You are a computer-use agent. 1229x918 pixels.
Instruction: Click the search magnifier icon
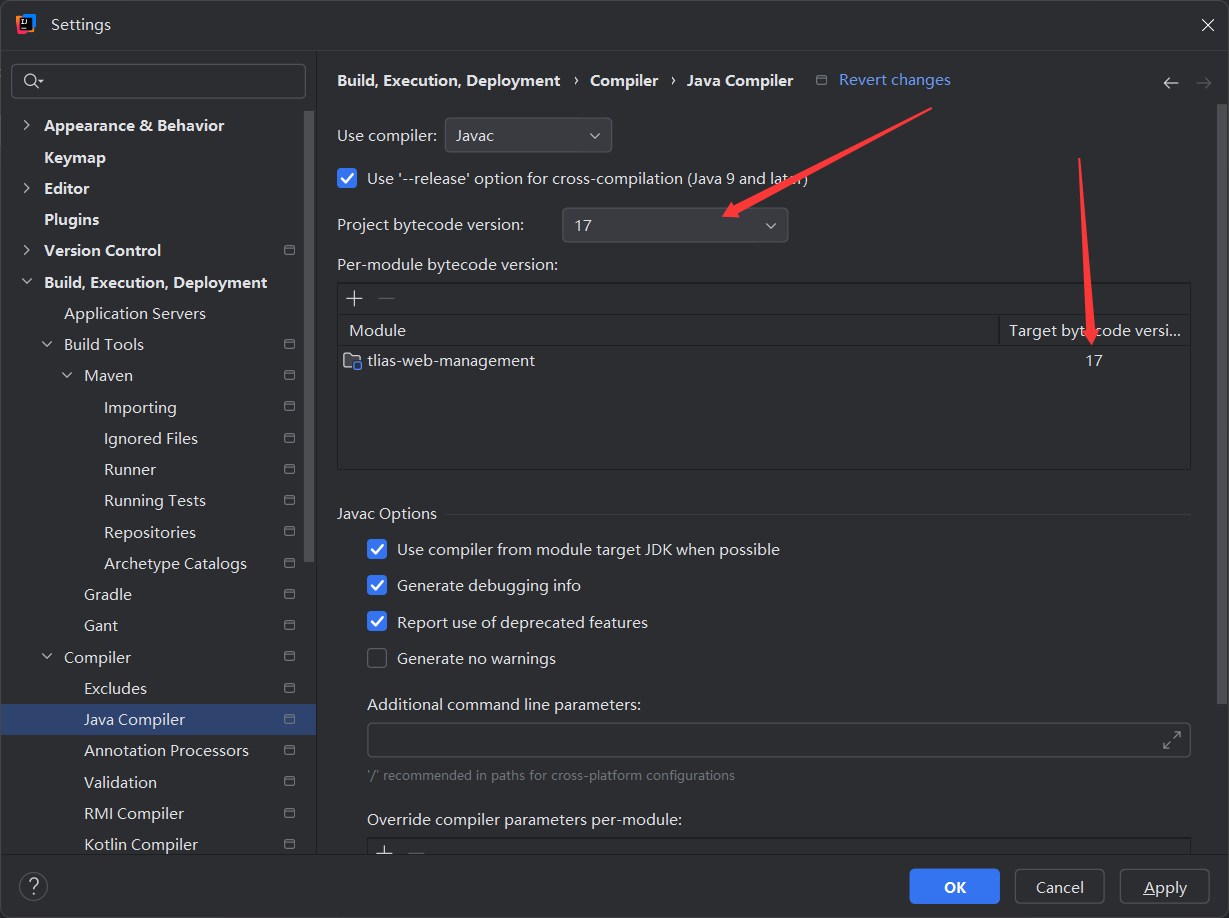click(32, 81)
